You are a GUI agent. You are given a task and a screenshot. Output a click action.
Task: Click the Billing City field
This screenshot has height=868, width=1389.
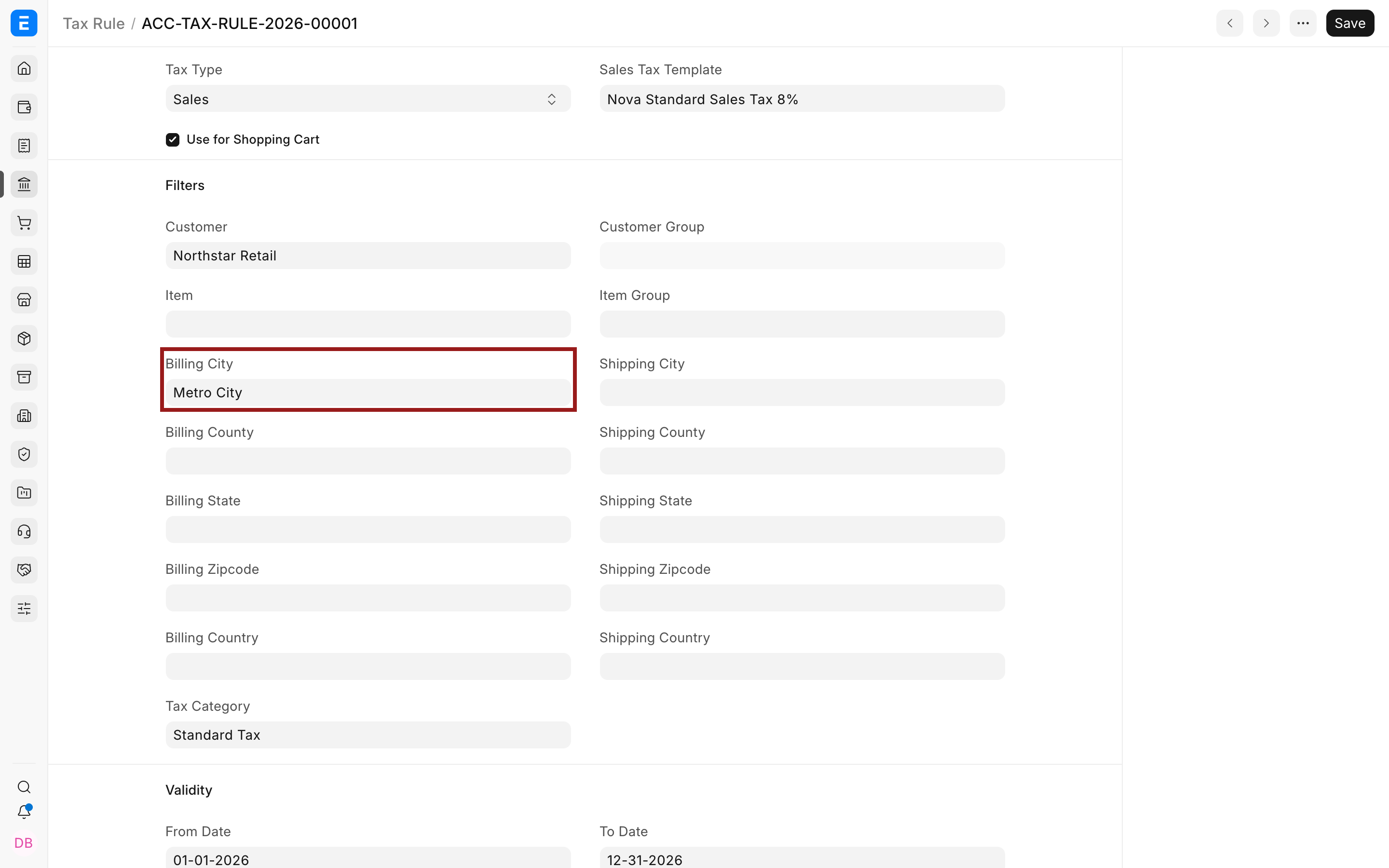tap(368, 393)
